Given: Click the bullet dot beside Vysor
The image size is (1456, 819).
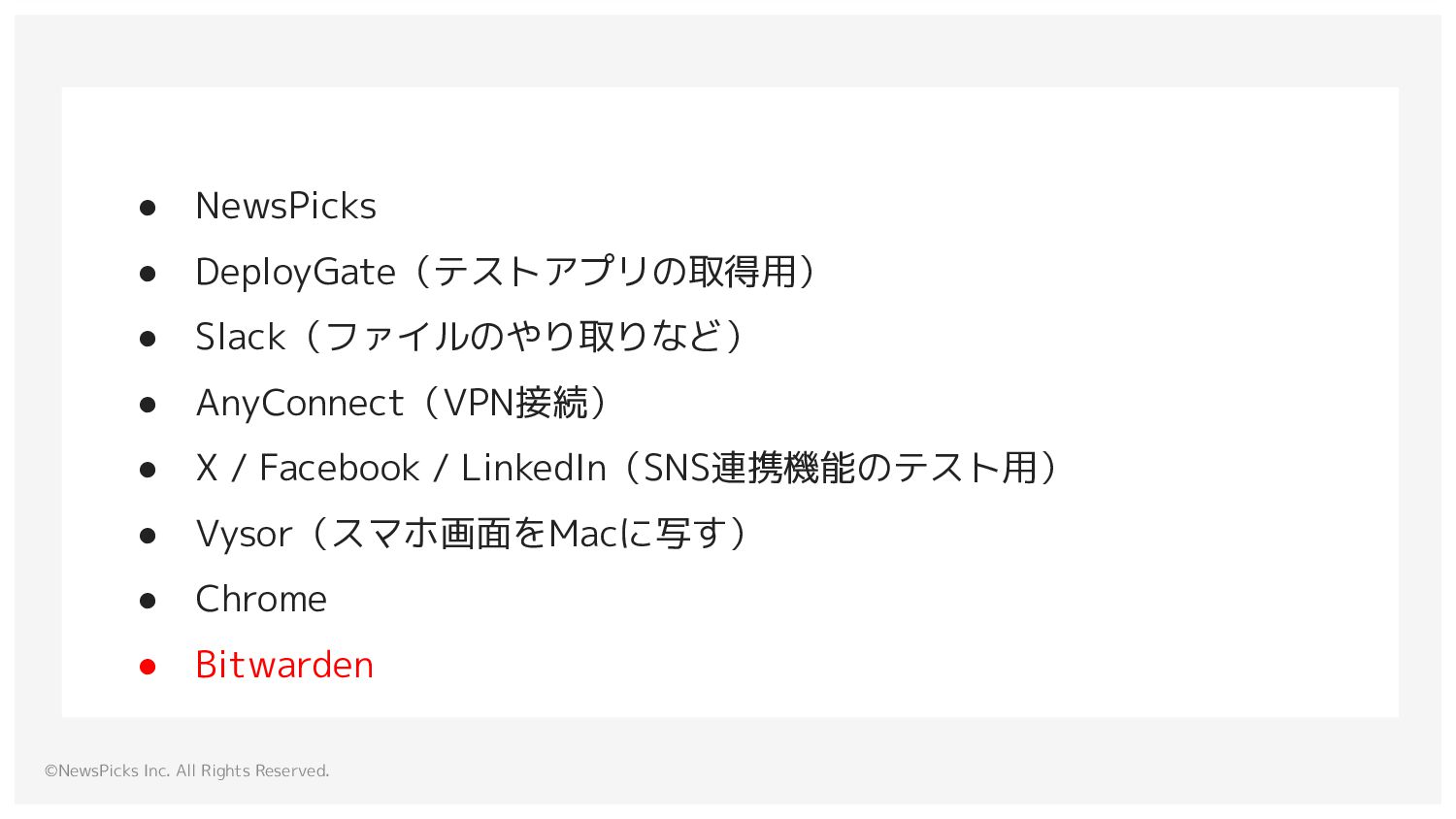Looking at the screenshot, I should (x=148, y=536).
